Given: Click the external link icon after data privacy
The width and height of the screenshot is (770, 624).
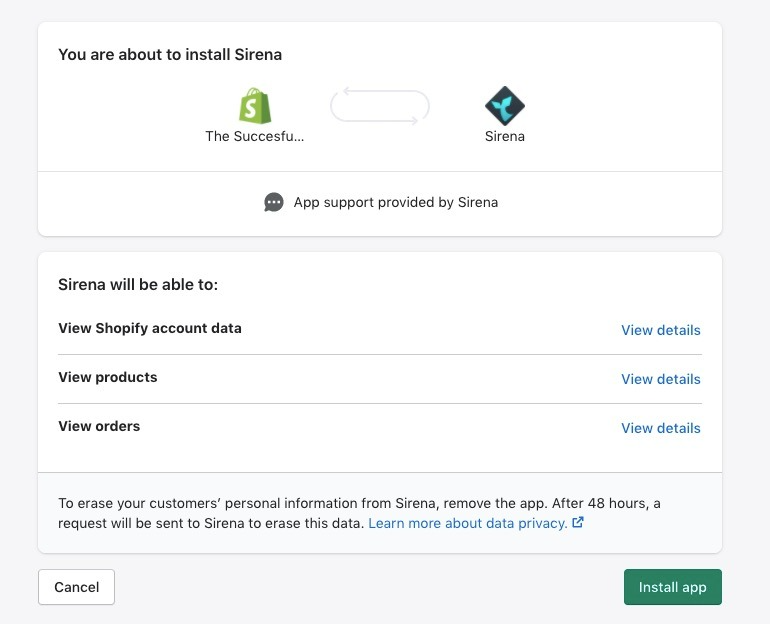Looking at the screenshot, I should 578,523.
